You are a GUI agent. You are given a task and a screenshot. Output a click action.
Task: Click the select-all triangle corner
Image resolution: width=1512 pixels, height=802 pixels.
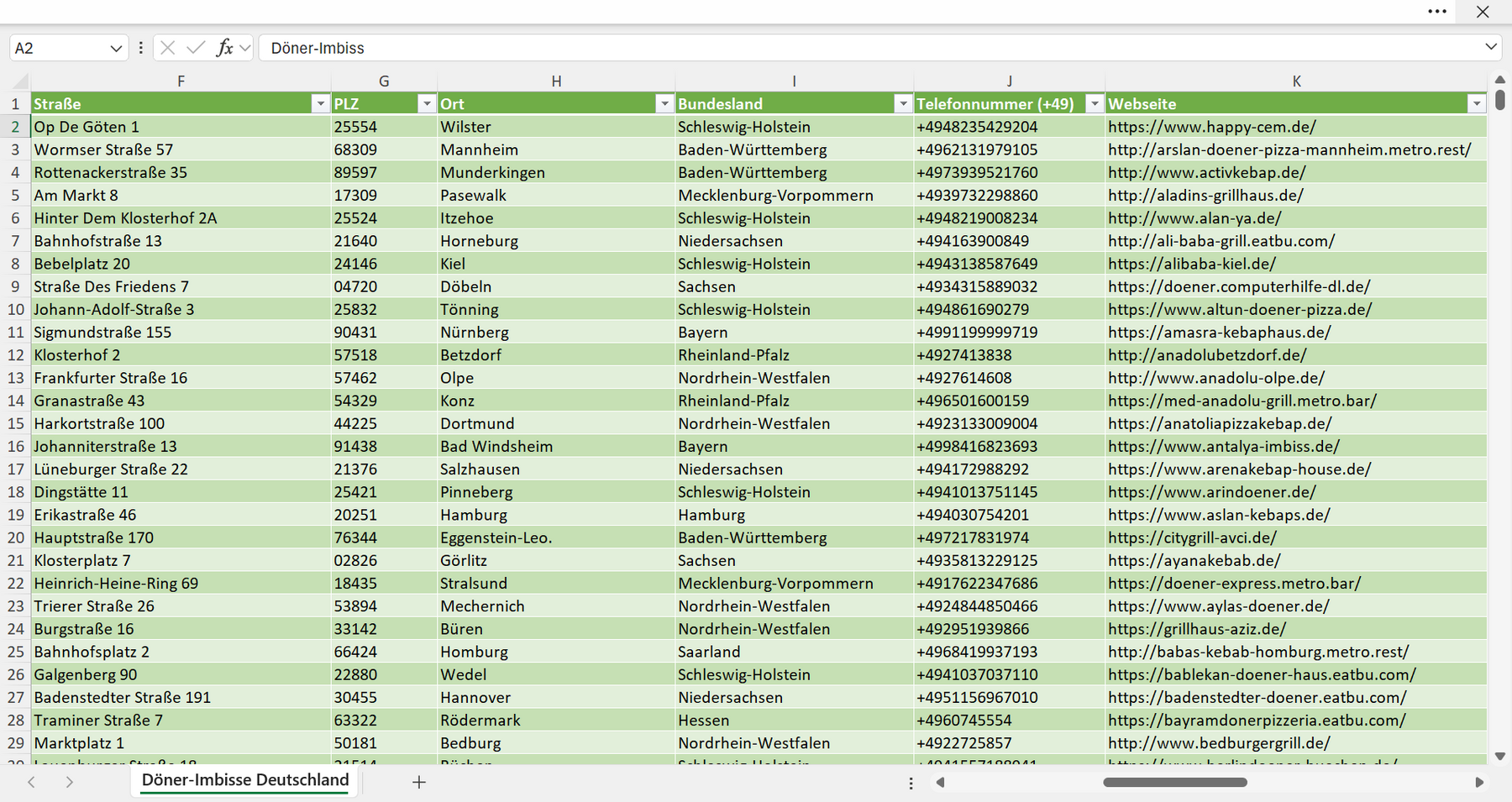pyautogui.click(x=21, y=81)
